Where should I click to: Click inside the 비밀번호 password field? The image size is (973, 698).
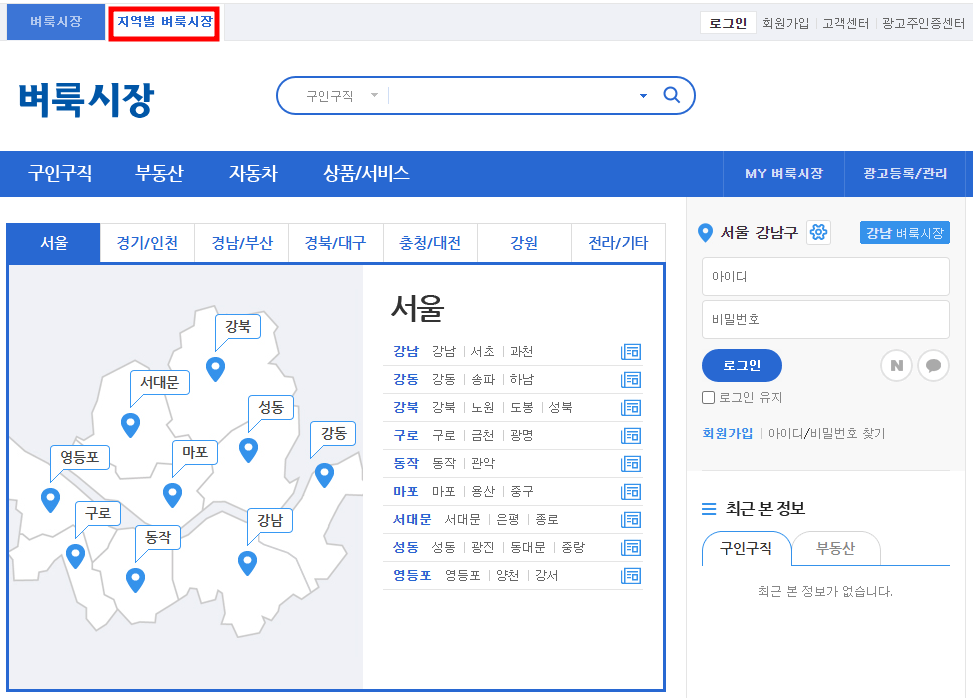tap(825, 320)
